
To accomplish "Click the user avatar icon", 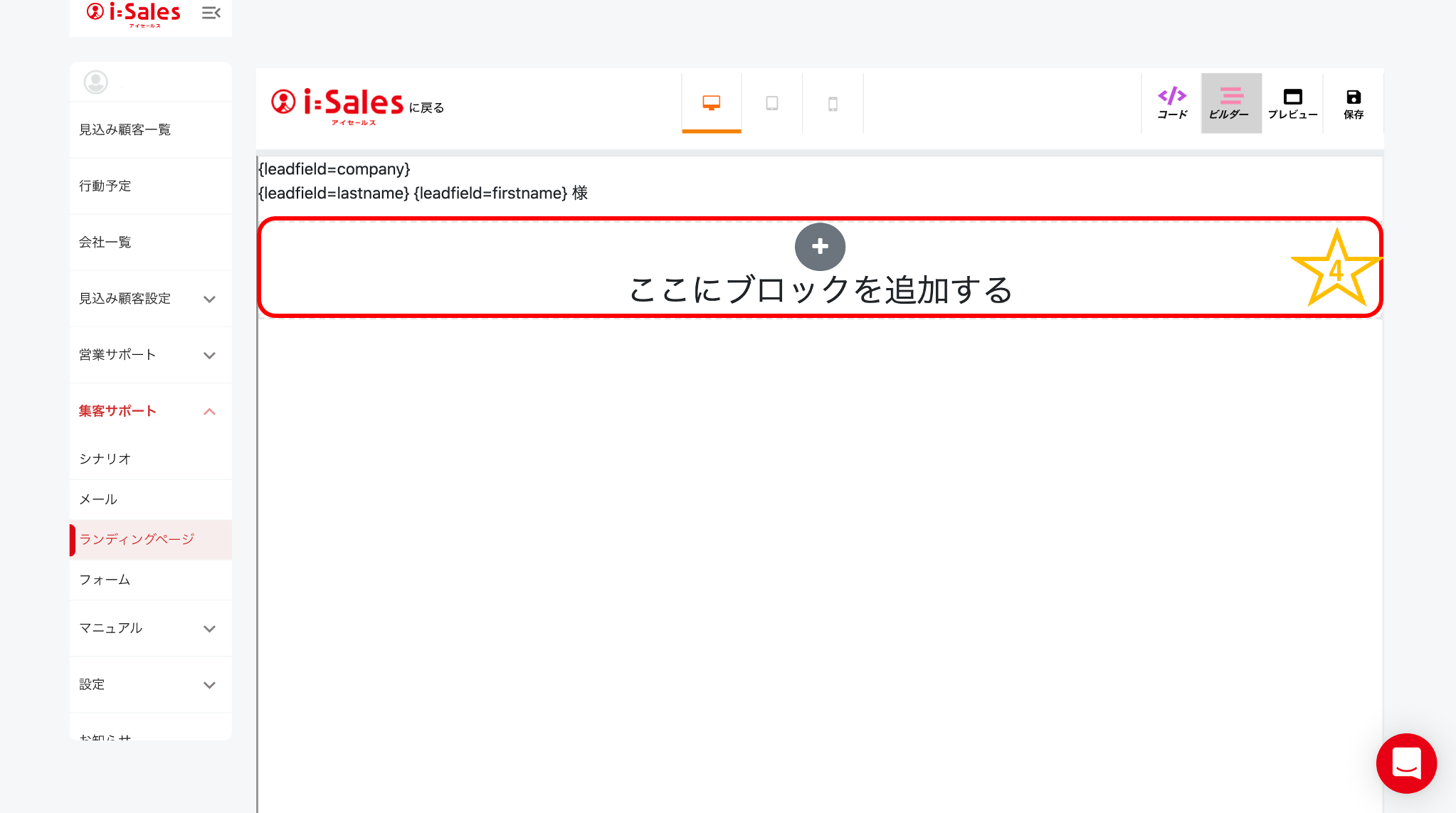I will point(95,82).
